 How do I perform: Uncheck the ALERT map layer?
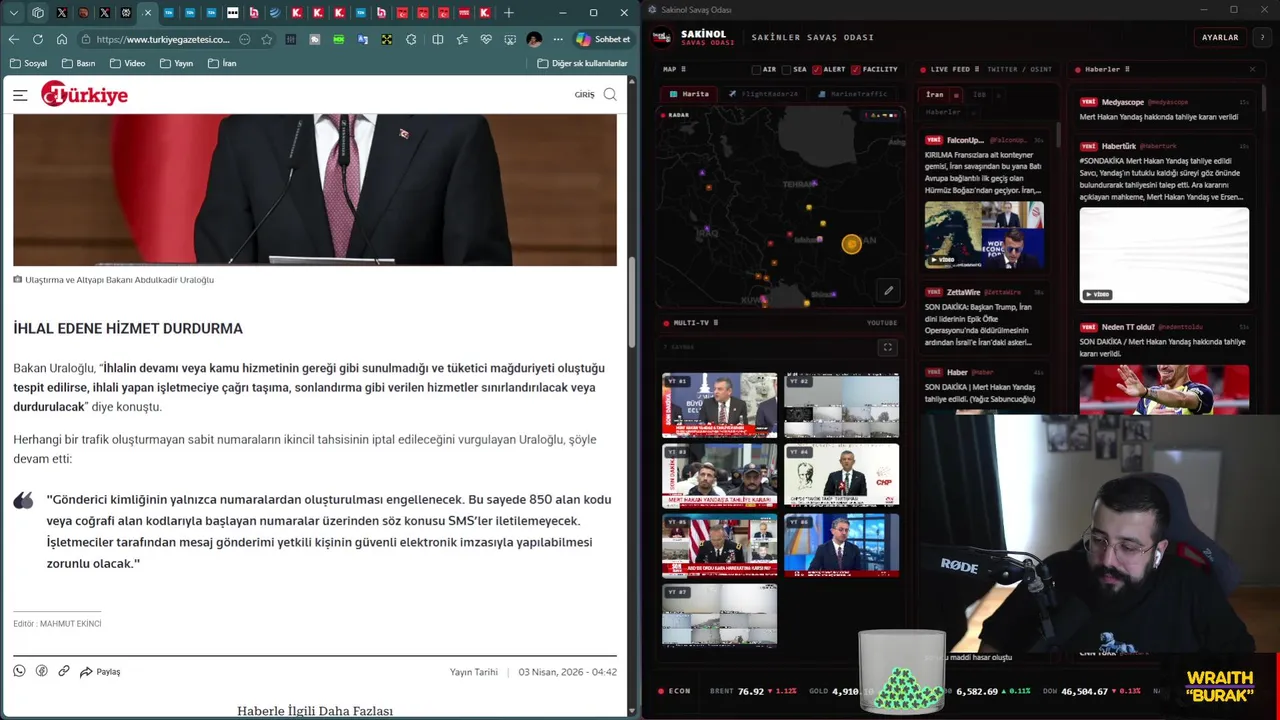817,70
